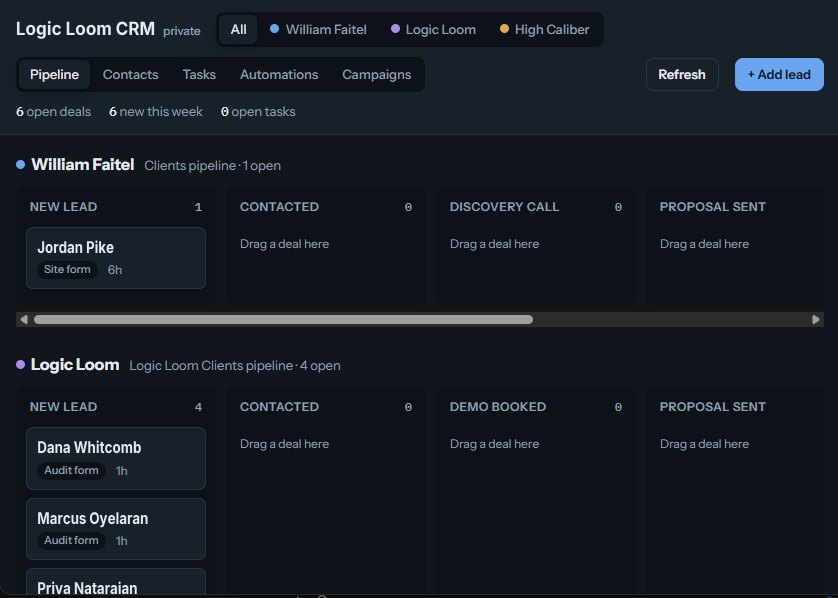
Task: Click Drag a deal here in DISCOVERY CALL column
Action: pos(494,244)
